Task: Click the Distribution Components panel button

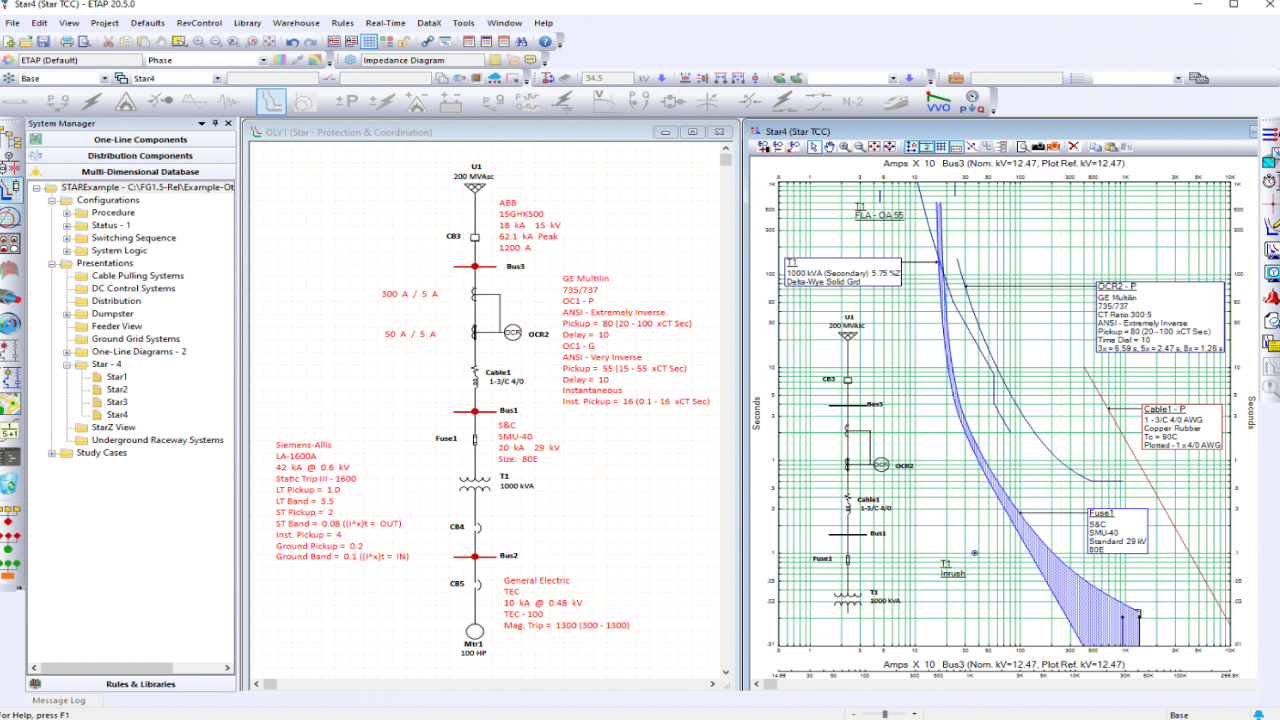Action: (x=140, y=156)
